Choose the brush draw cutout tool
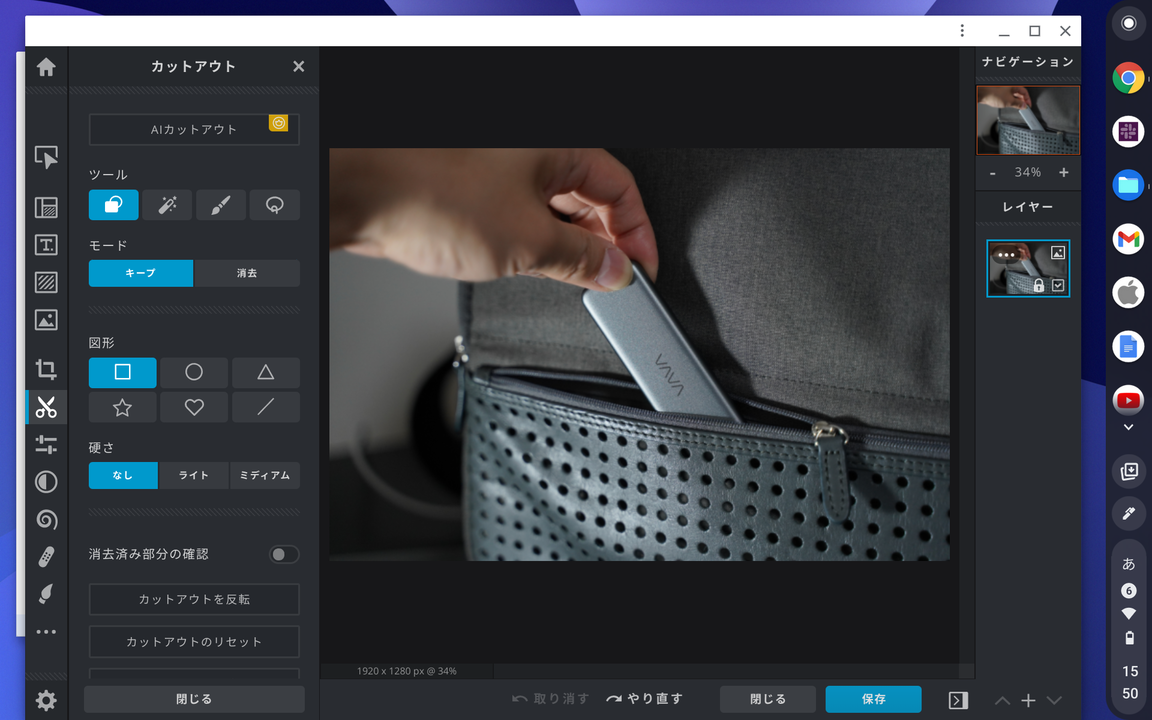Viewport: 1152px width, 720px height. (220, 205)
